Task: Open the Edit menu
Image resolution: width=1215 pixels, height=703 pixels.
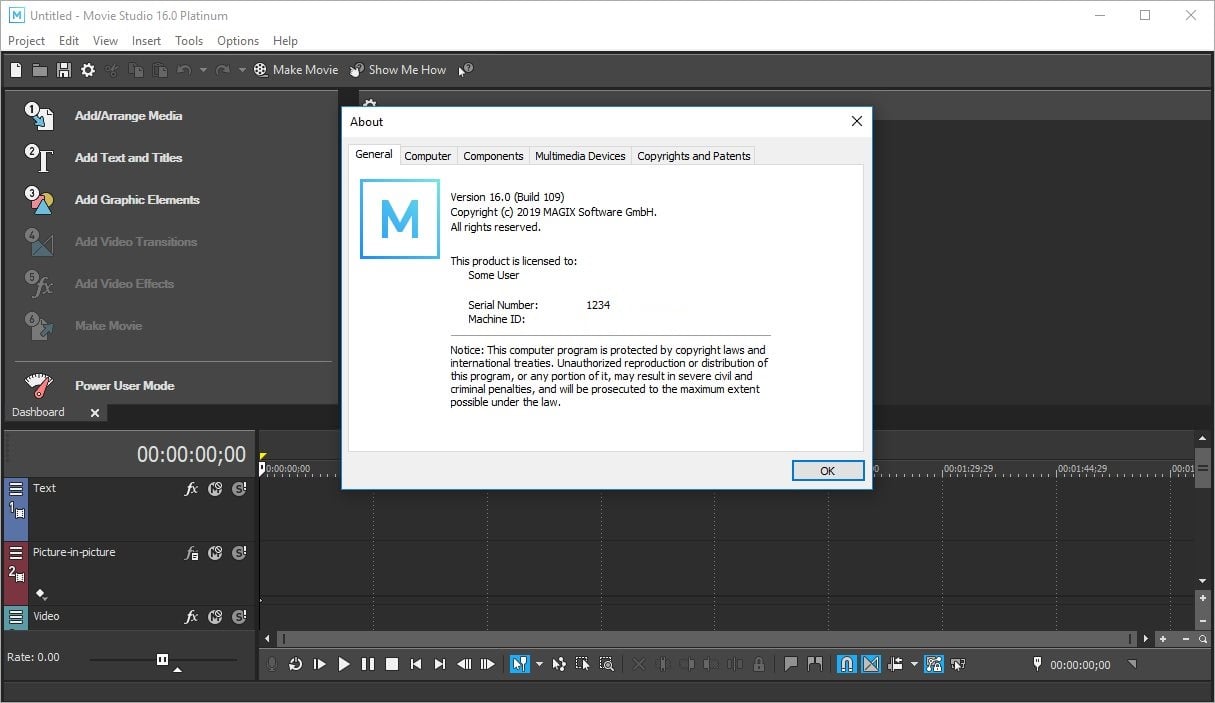Action: [x=69, y=41]
